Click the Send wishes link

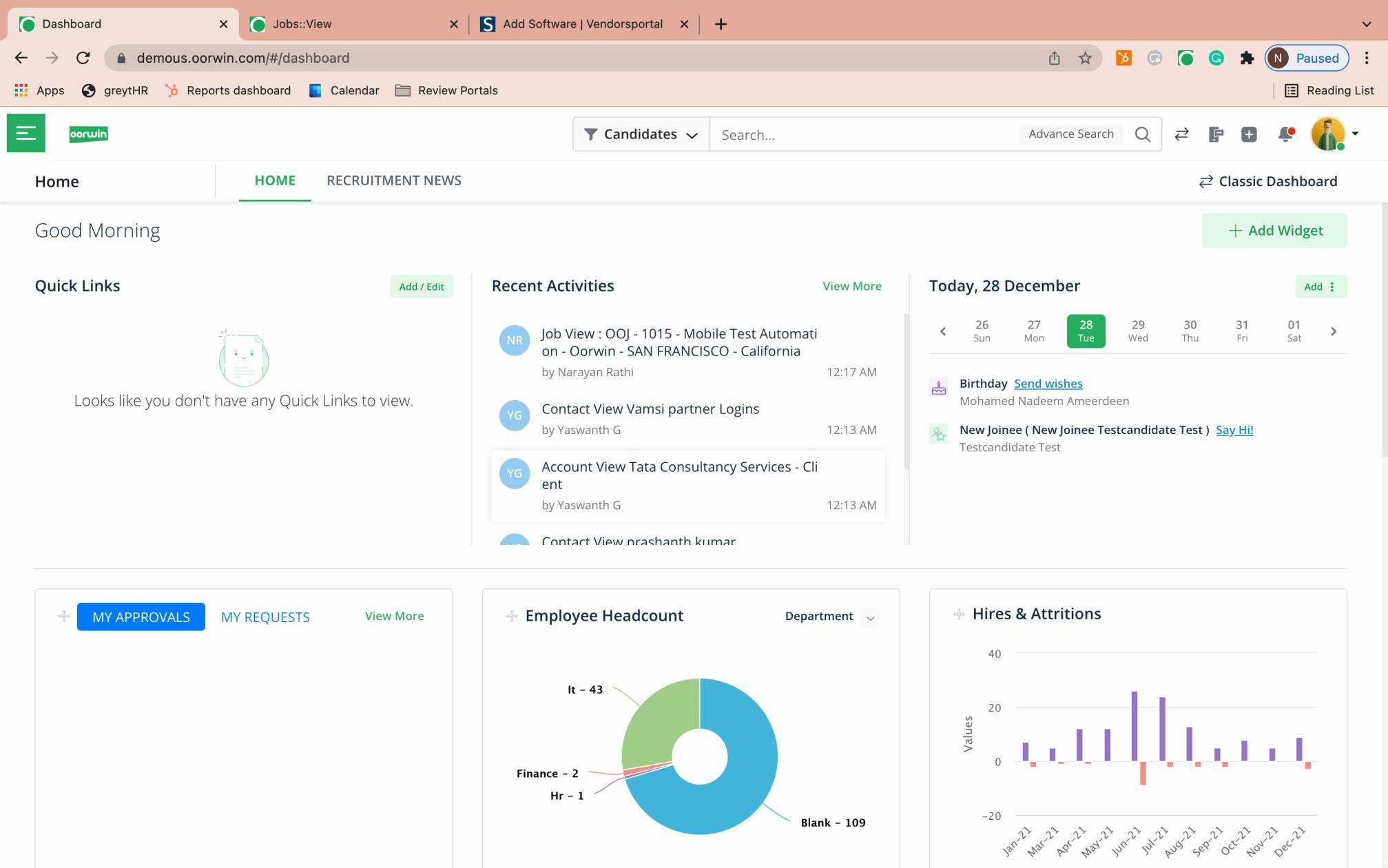(x=1048, y=384)
